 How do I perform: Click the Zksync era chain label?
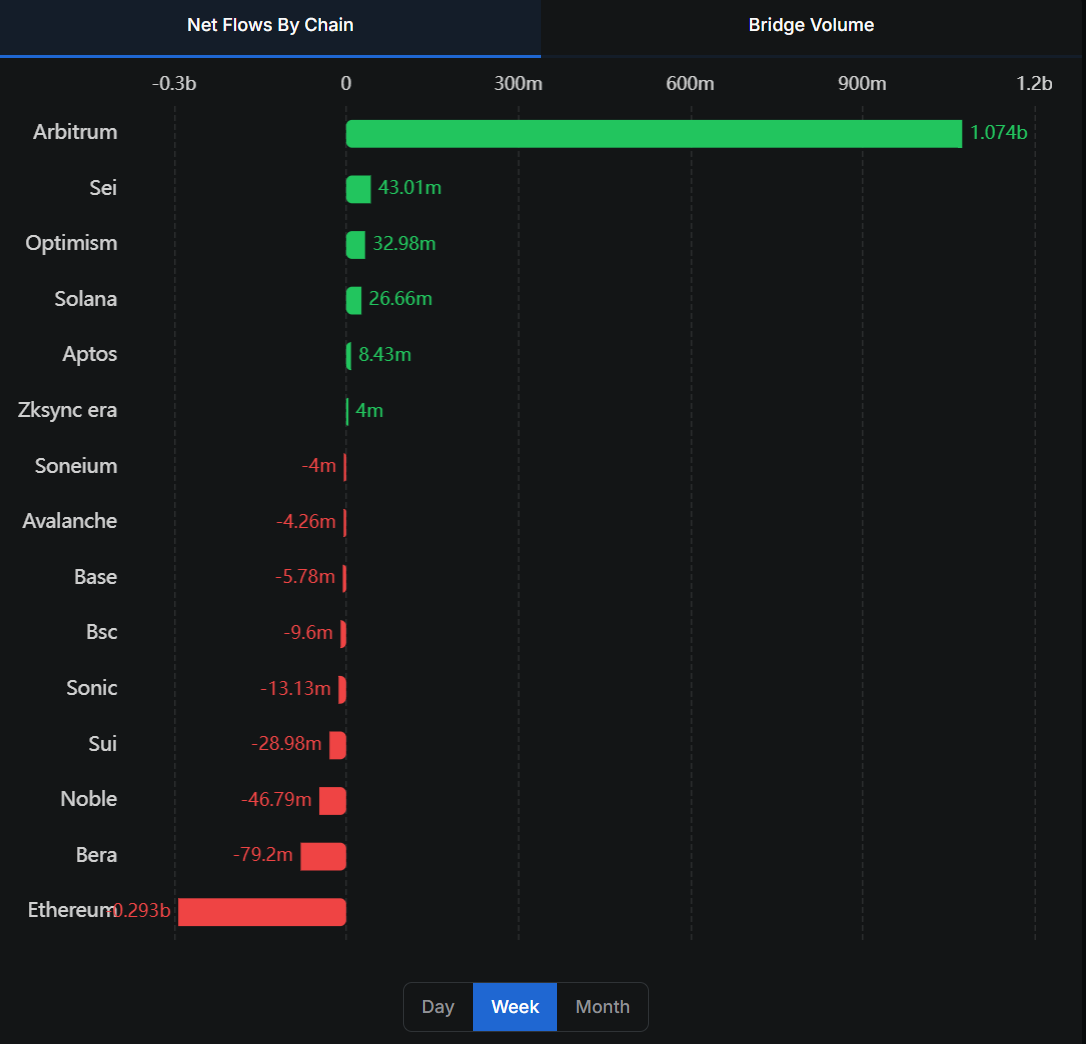pyautogui.click(x=67, y=410)
